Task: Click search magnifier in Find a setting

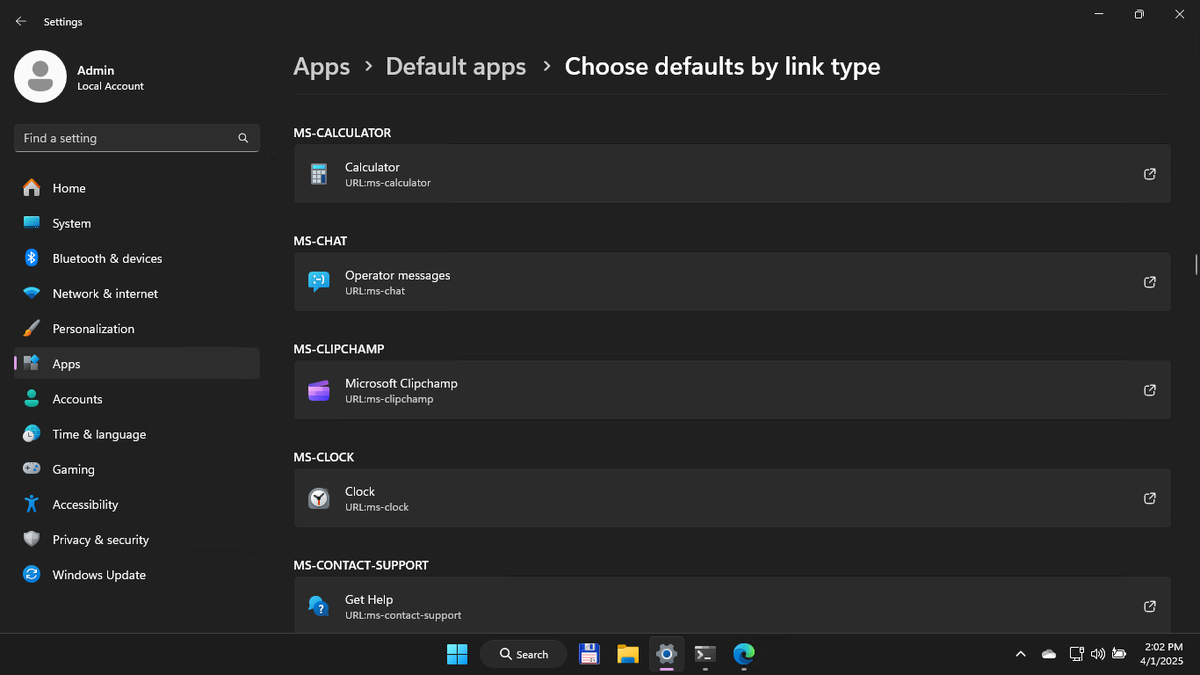Action: click(243, 138)
